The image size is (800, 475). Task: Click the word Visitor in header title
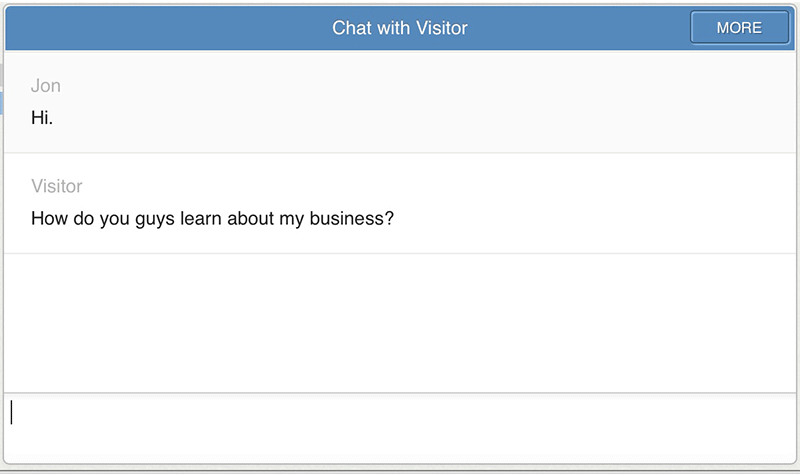tap(442, 28)
